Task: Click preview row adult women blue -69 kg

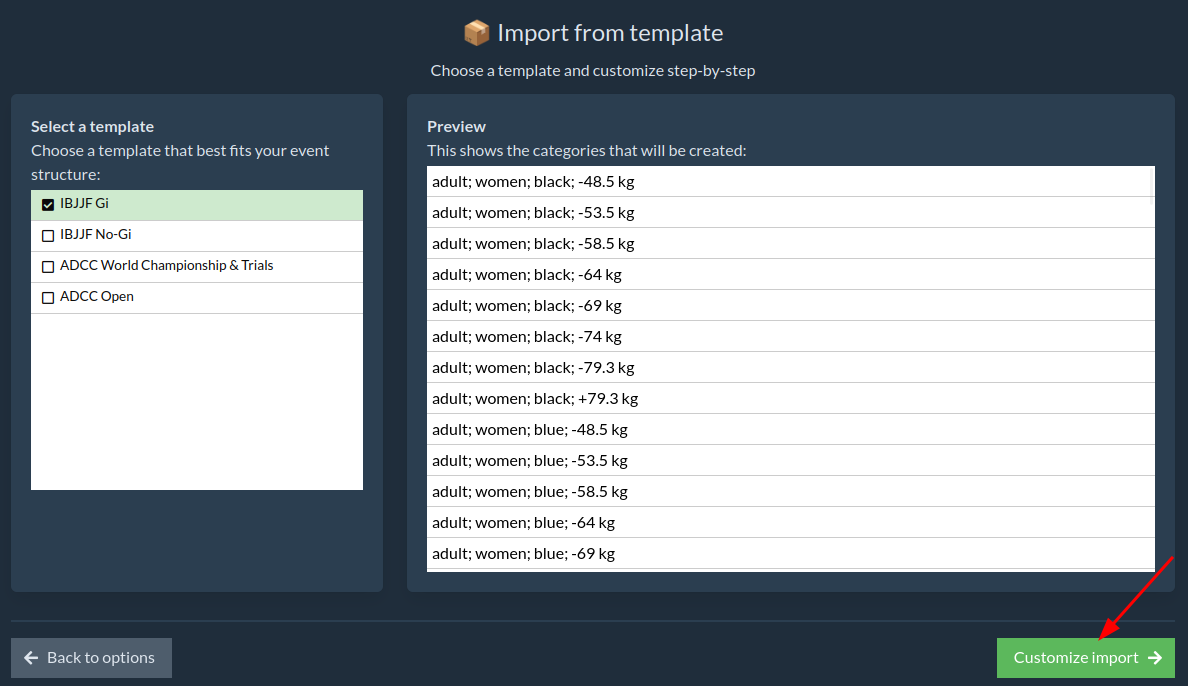Action: click(x=523, y=554)
